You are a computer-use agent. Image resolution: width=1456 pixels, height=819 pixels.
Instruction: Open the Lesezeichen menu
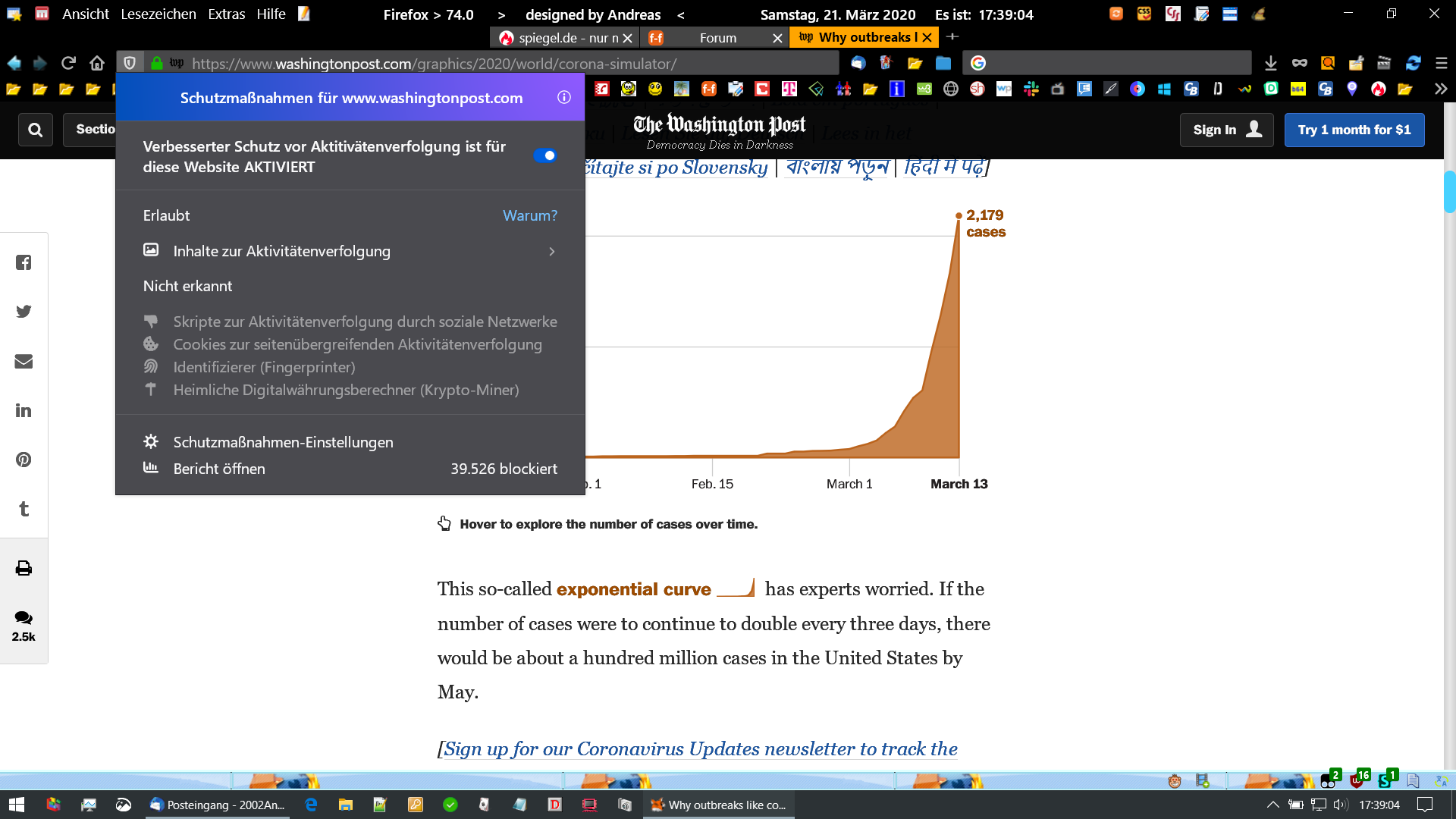(158, 14)
